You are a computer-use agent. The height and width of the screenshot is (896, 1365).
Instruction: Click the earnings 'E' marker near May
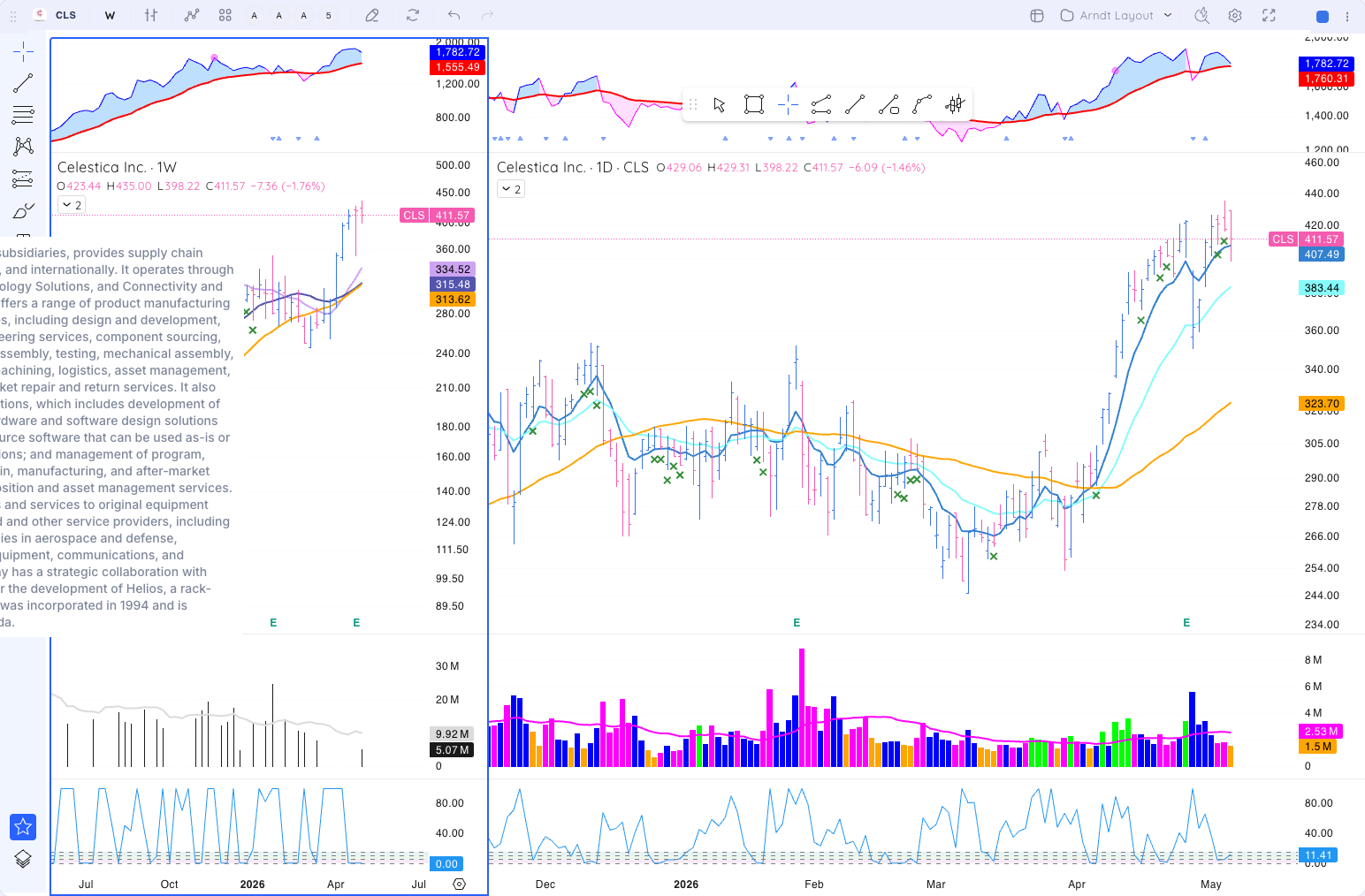click(x=1186, y=623)
